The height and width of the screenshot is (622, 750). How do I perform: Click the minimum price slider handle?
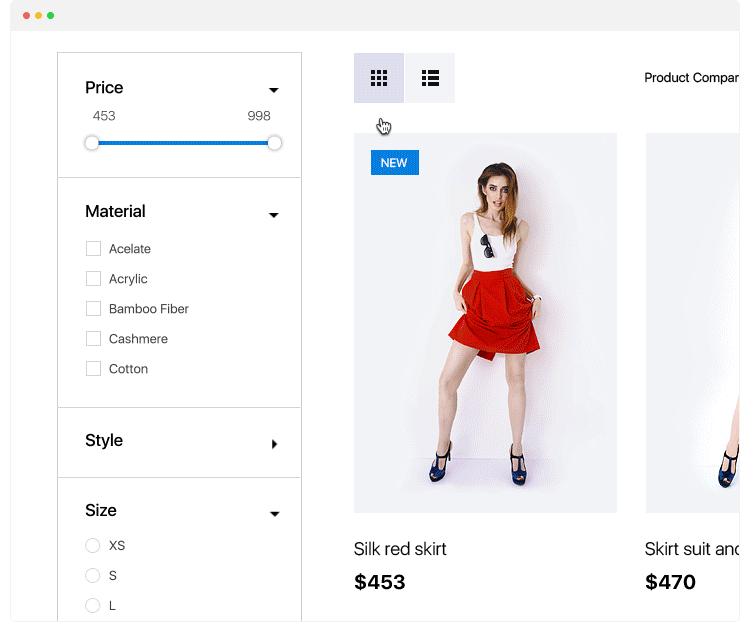click(91, 143)
